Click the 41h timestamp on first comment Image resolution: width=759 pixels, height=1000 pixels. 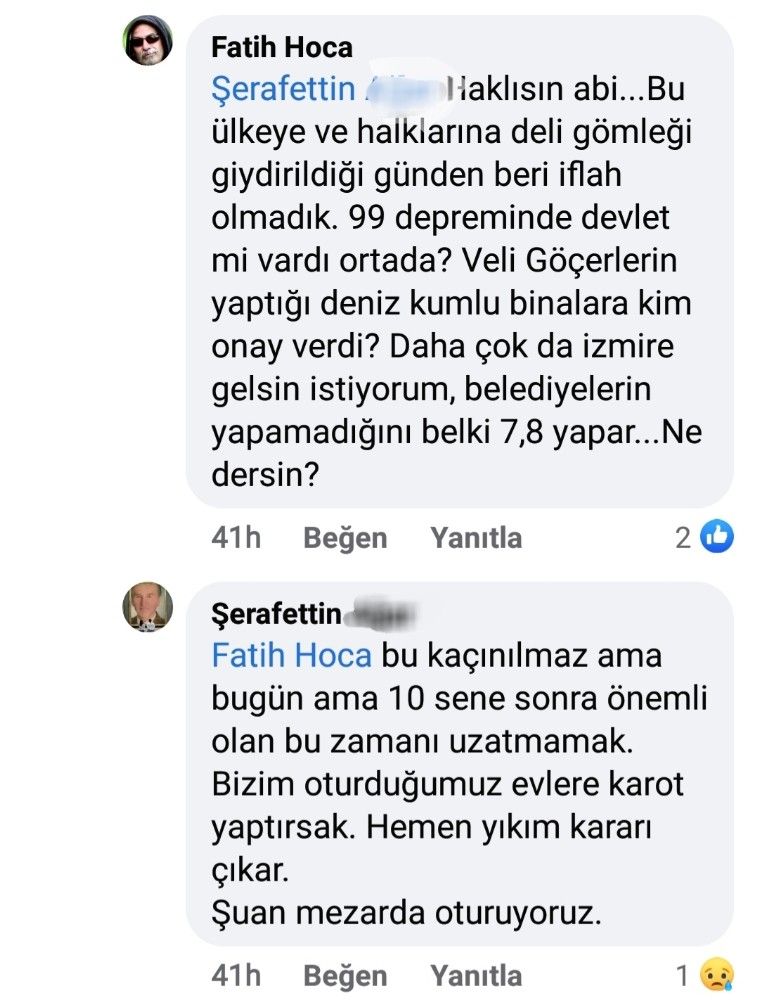pos(236,538)
